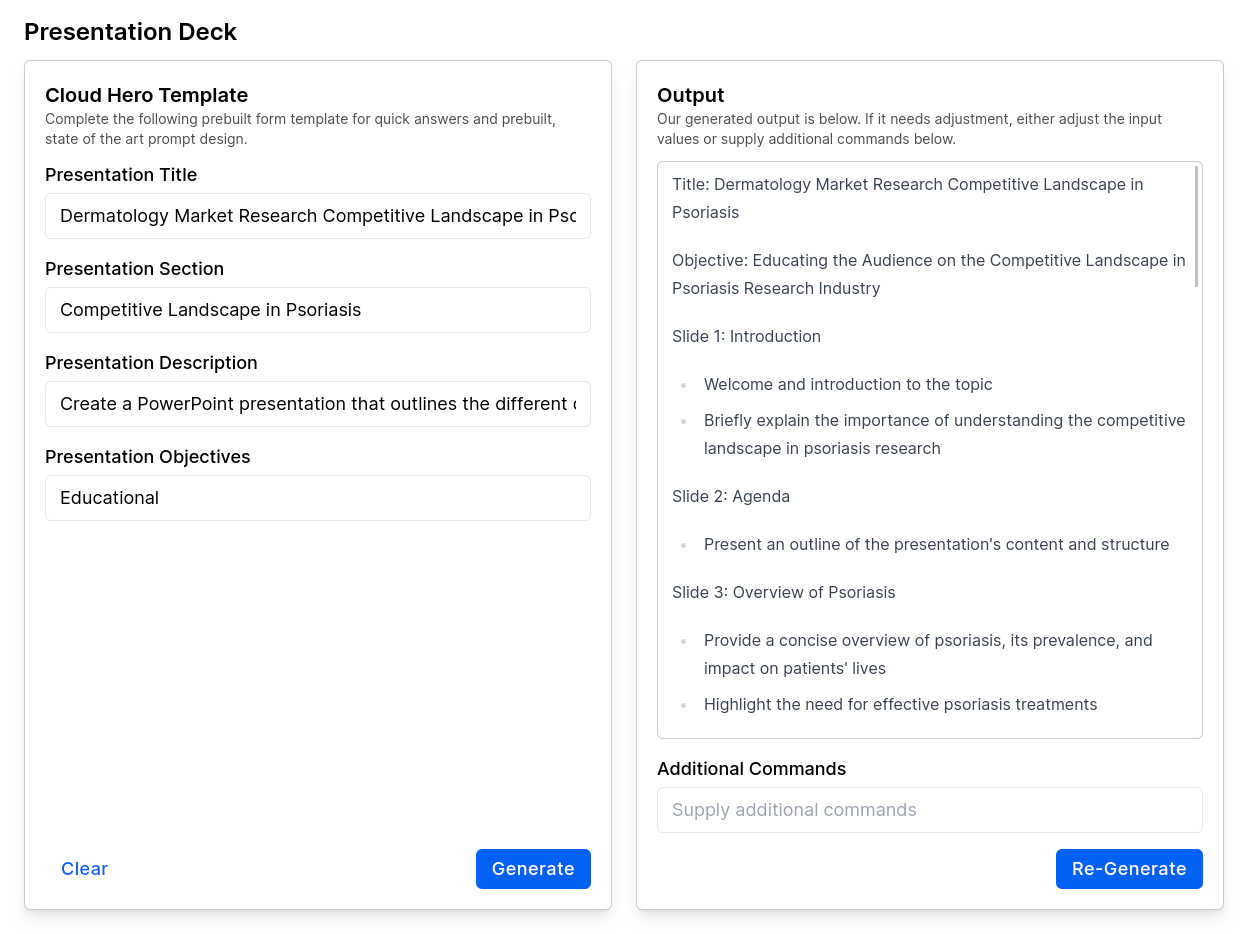
Task: Click the output 'Title: Dermatology Market Research' line
Action: tap(907, 184)
